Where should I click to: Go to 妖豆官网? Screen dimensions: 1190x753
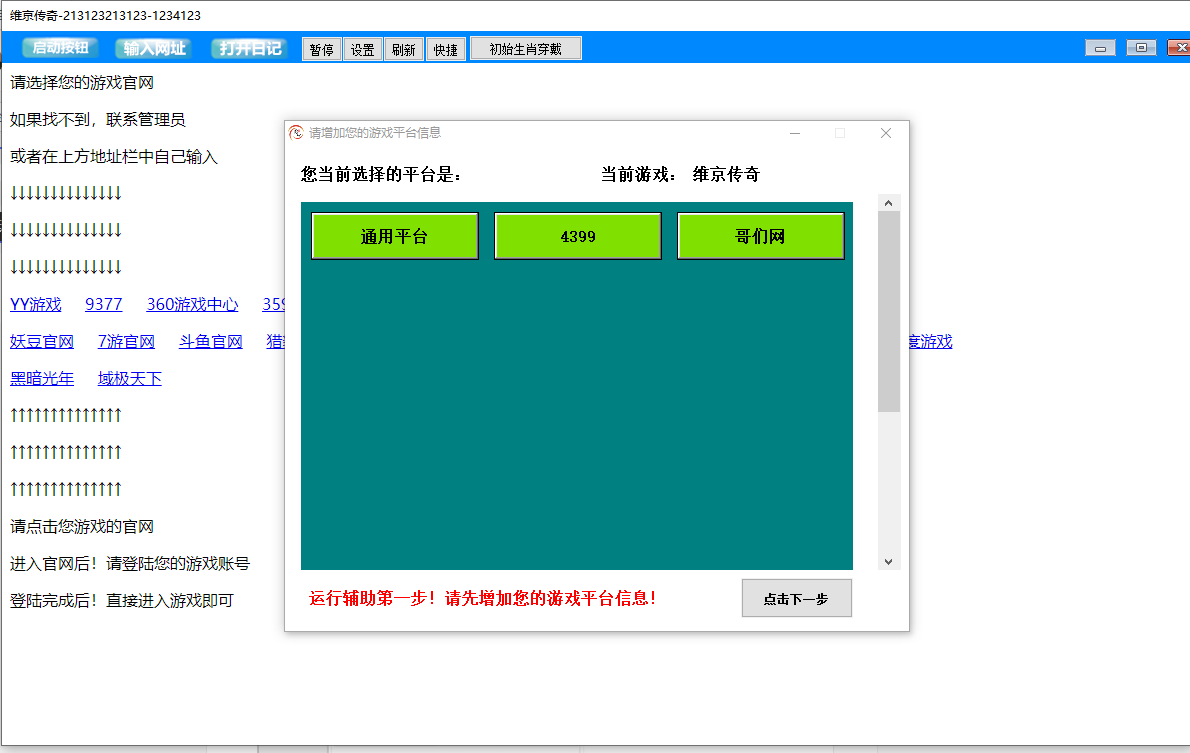pos(42,341)
